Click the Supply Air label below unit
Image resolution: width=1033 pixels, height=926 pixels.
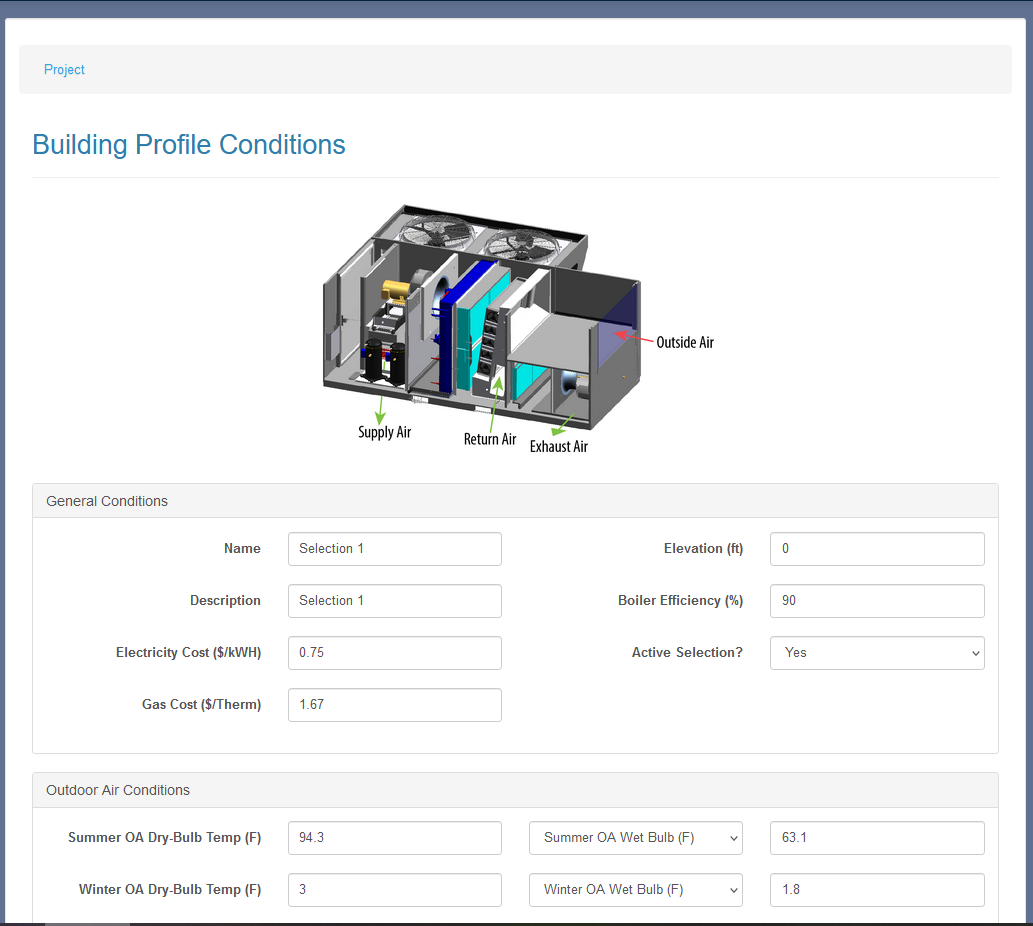tap(384, 433)
